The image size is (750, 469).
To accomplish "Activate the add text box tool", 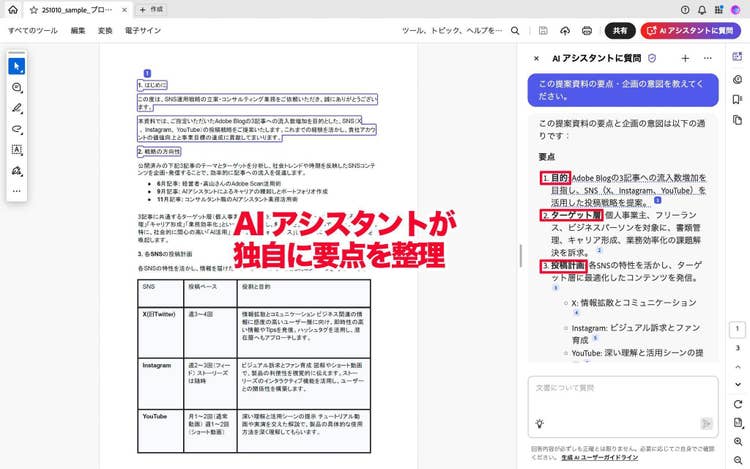I will click(x=16, y=150).
